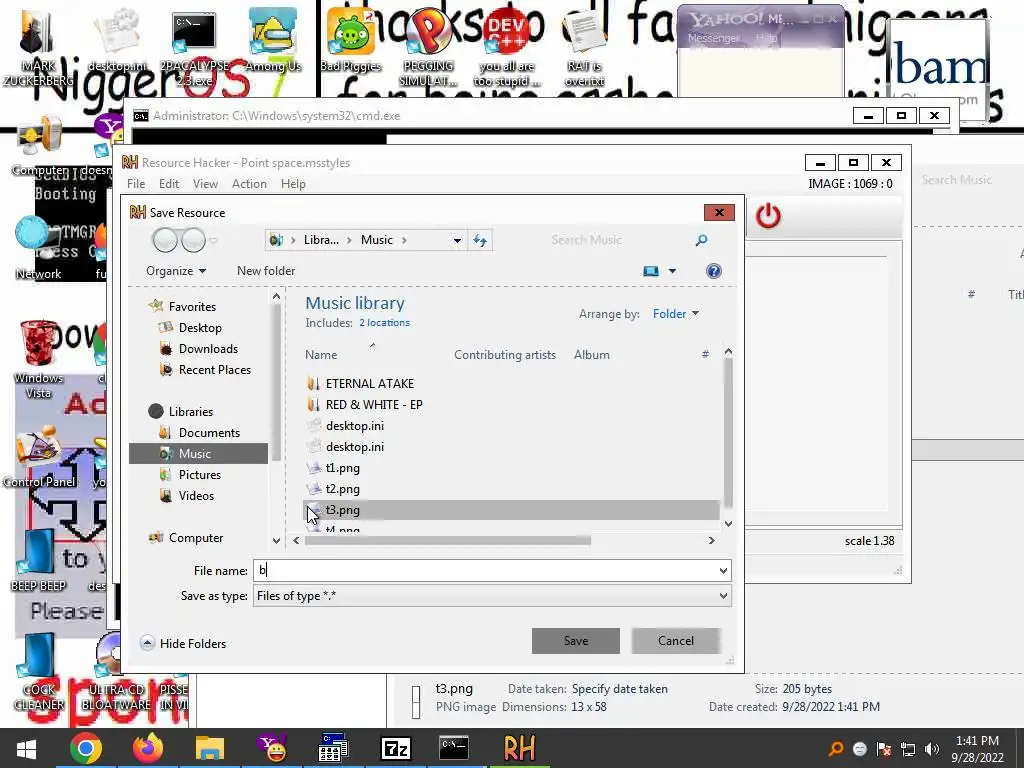
Task: Change view using the view icon
Action: click(x=651, y=271)
